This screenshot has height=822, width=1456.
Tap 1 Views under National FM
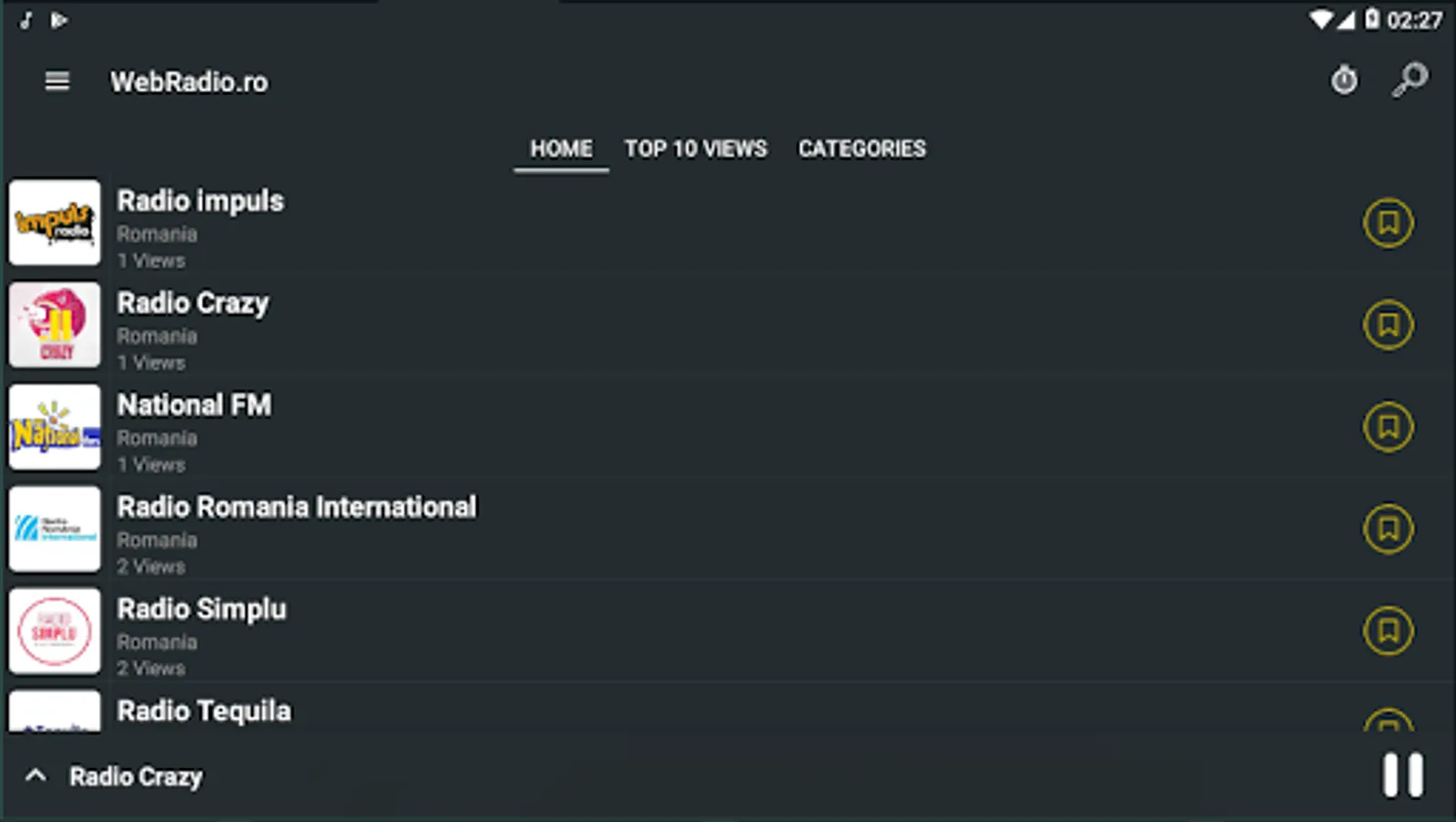[151, 465]
